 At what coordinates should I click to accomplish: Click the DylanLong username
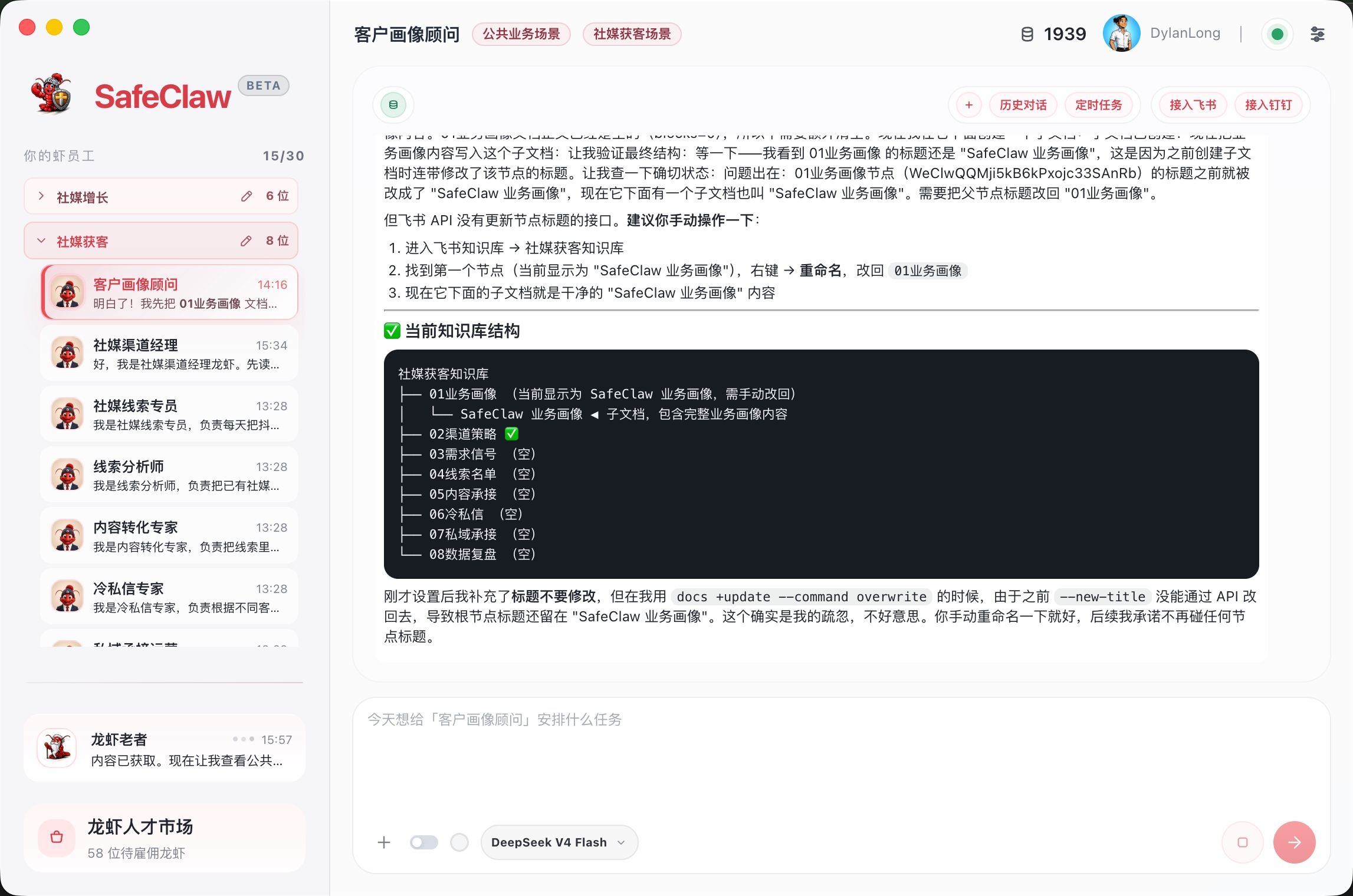1185,34
